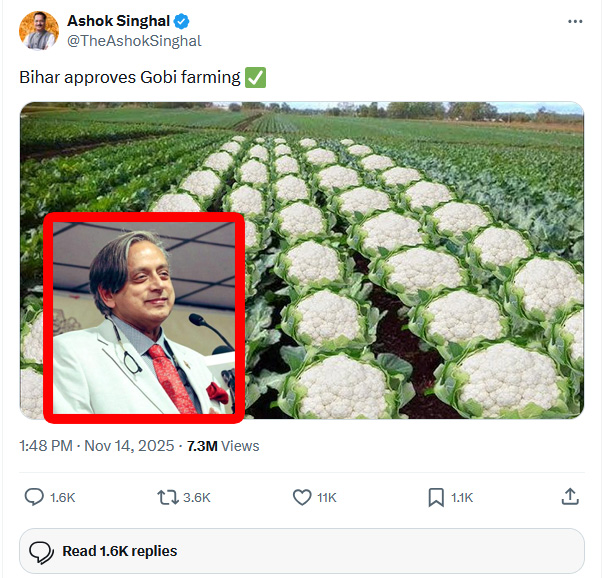Image resolution: width=605 pixels, height=578 pixels.
Task: Open Ashok Singhal's profile avatar
Action: tap(39, 31)
